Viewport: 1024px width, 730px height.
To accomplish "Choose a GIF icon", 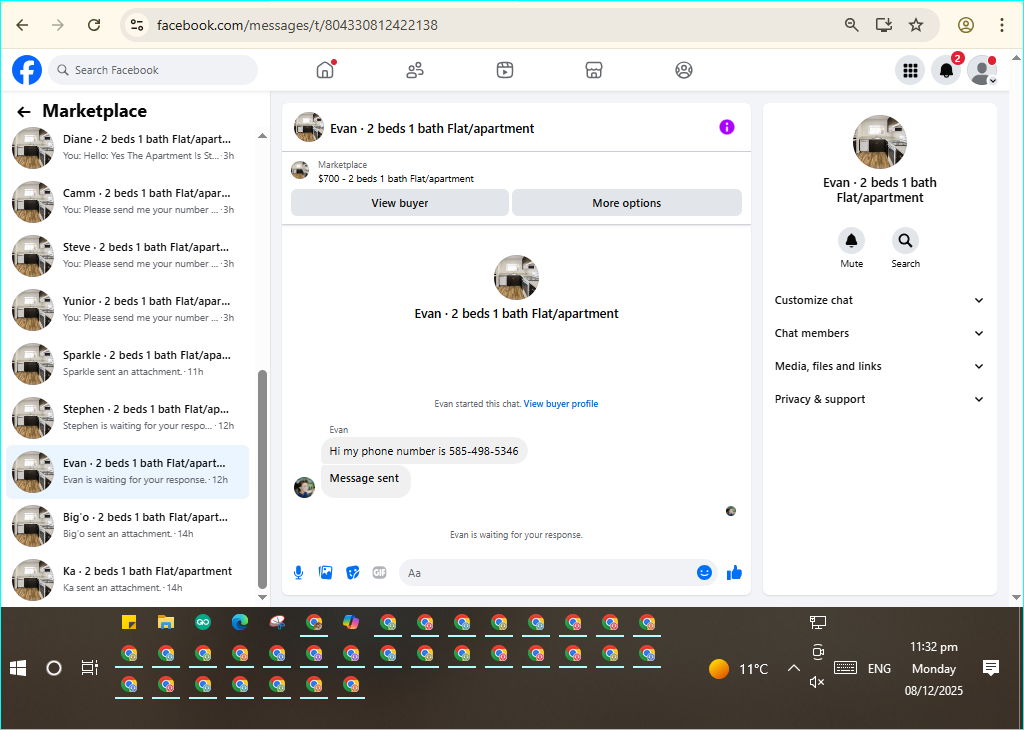I will [379, 573].
